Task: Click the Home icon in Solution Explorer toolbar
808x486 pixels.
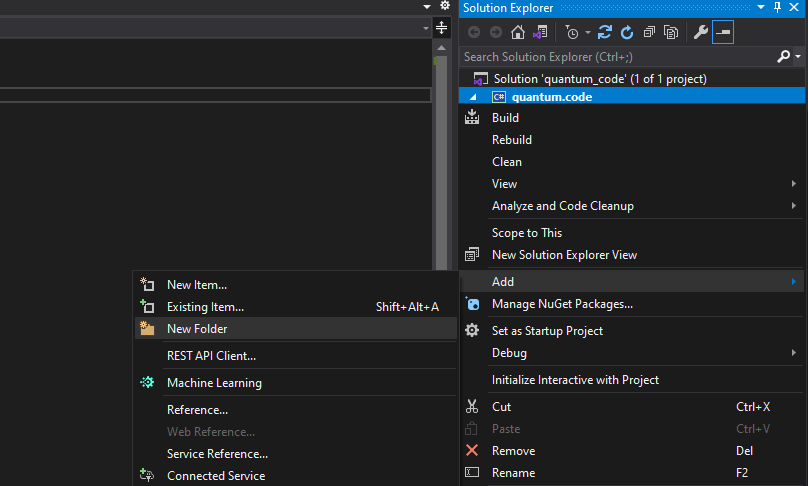Action: (517, 32)
